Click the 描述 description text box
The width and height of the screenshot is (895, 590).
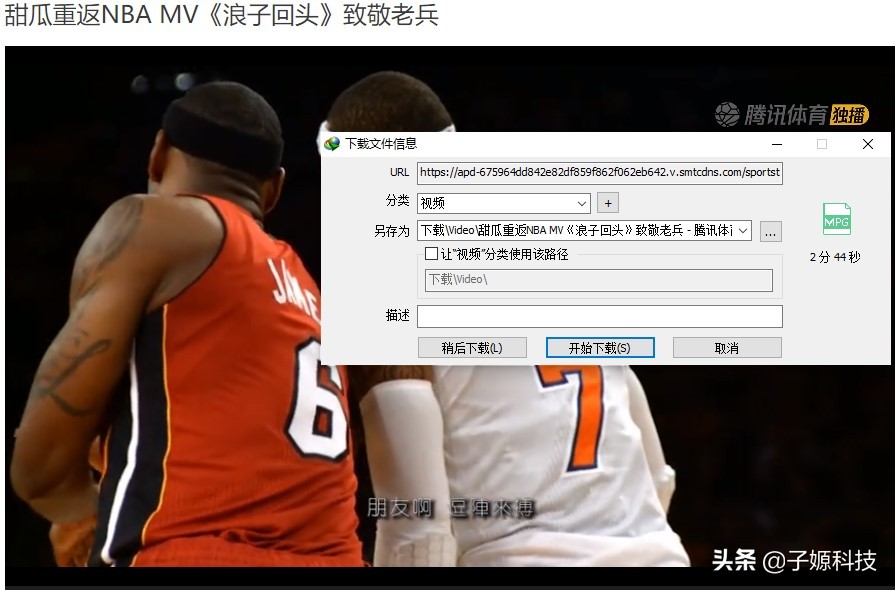(x=600, y=316)
